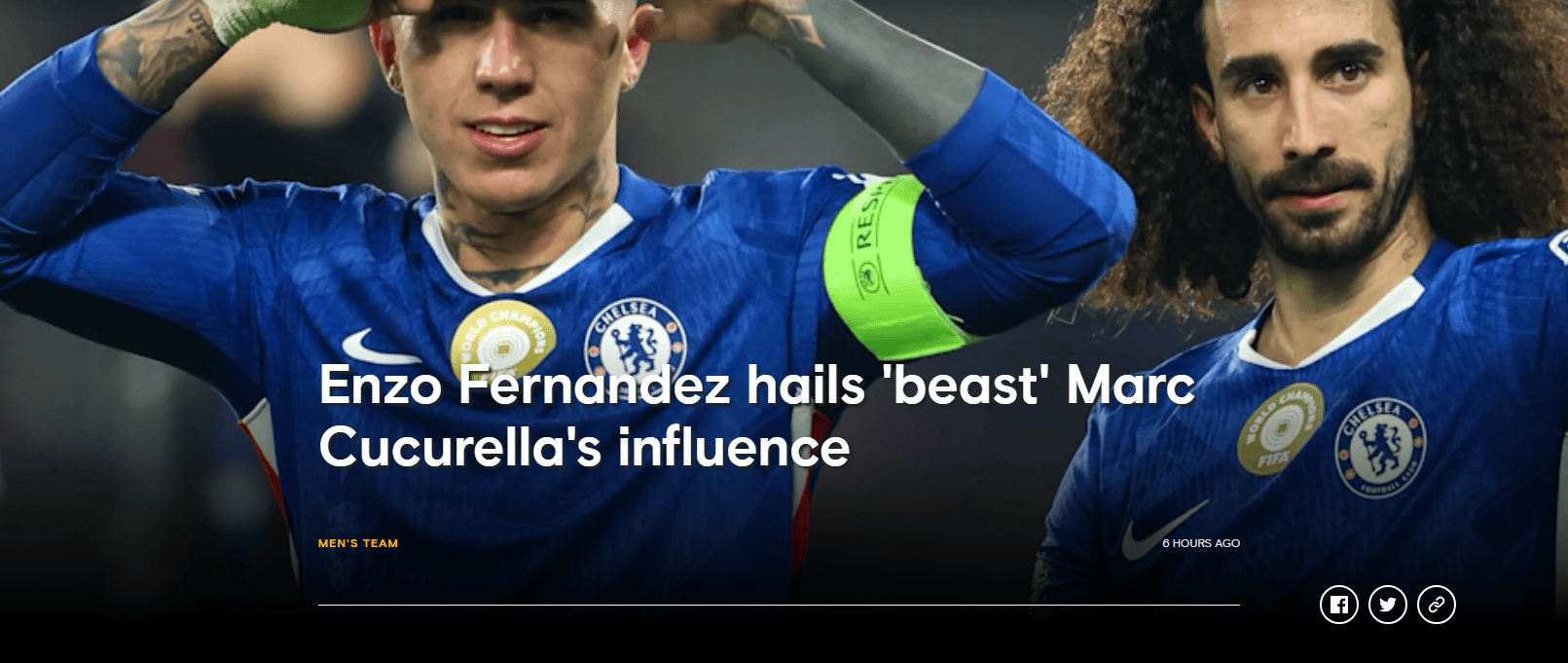This screenshot has height=663, width=1568.
Task: Click the FIFA World Champions badge on Cucurella's shirt
Action: (1280, 428)
